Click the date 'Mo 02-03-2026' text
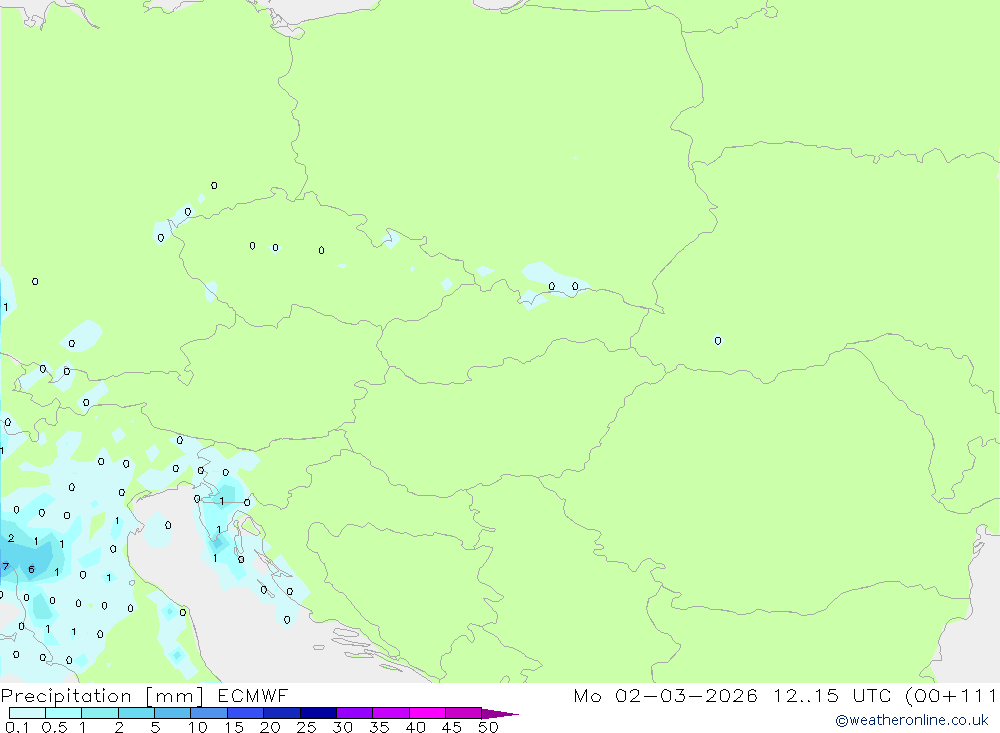Viewport: 1000px width, 733px height. tap(665, 695)
